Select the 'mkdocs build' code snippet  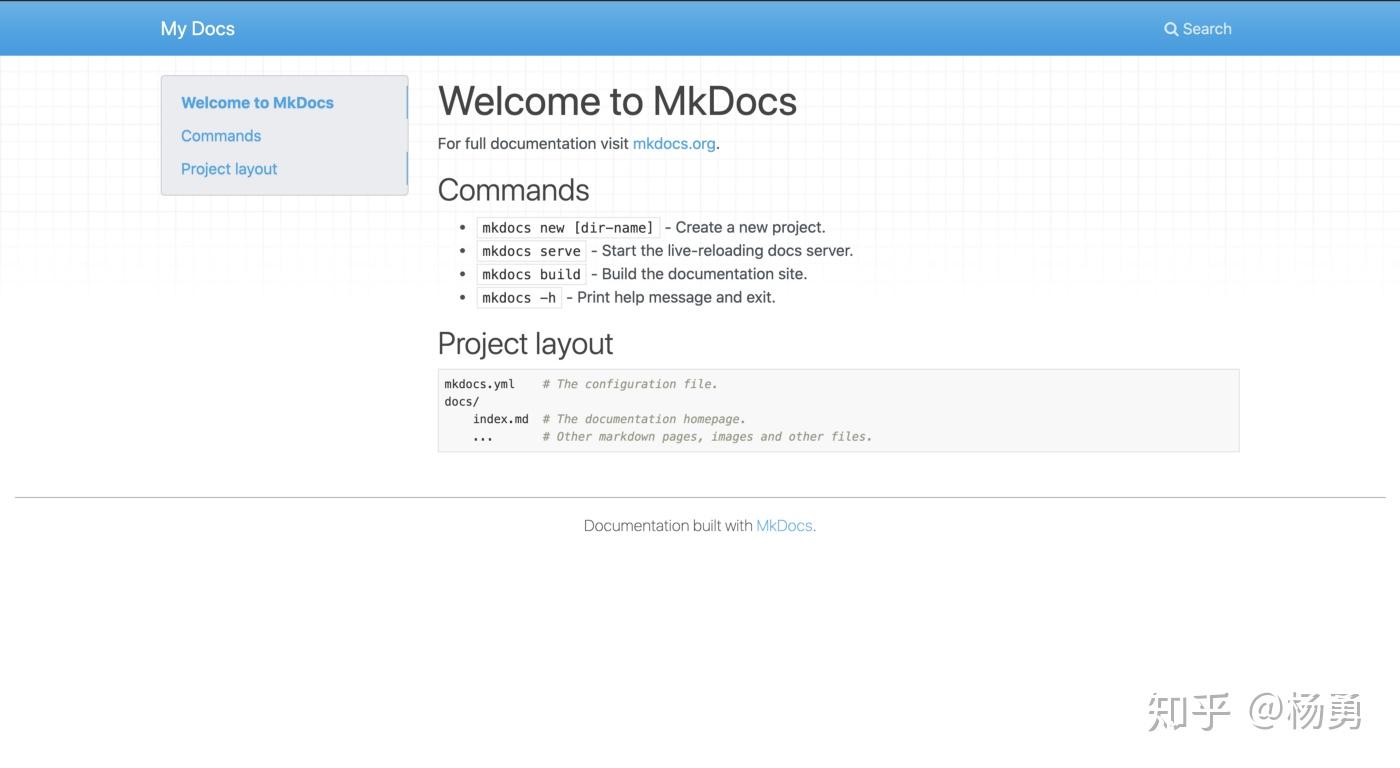(x=531, y=274)
